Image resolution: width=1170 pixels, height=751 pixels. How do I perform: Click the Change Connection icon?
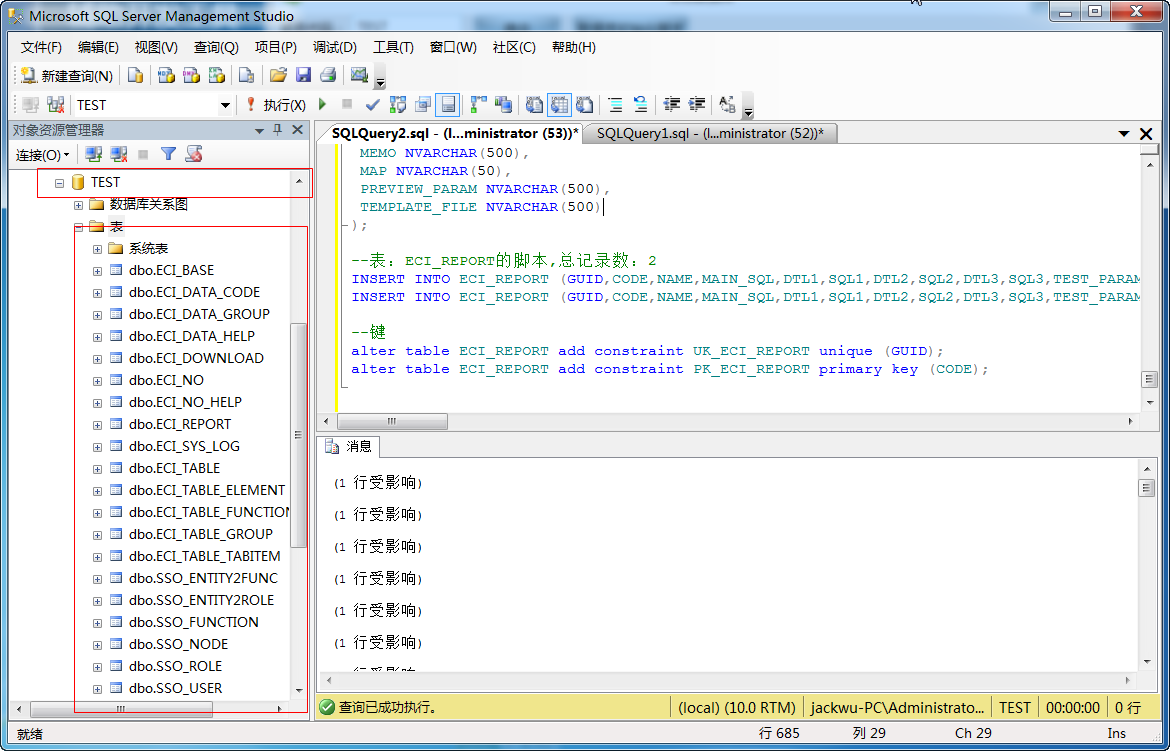pyautogui.click(x=55, y=105)
